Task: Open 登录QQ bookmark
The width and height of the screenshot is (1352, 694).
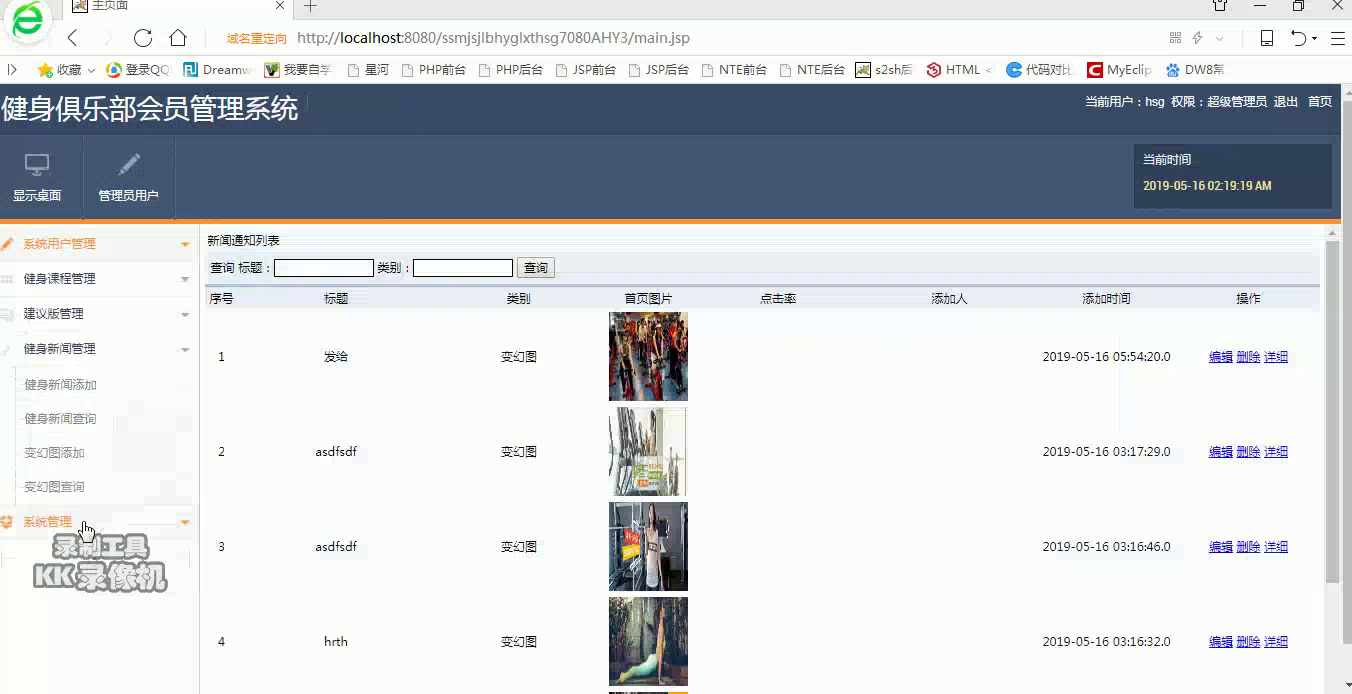Action: coord(138,70)
